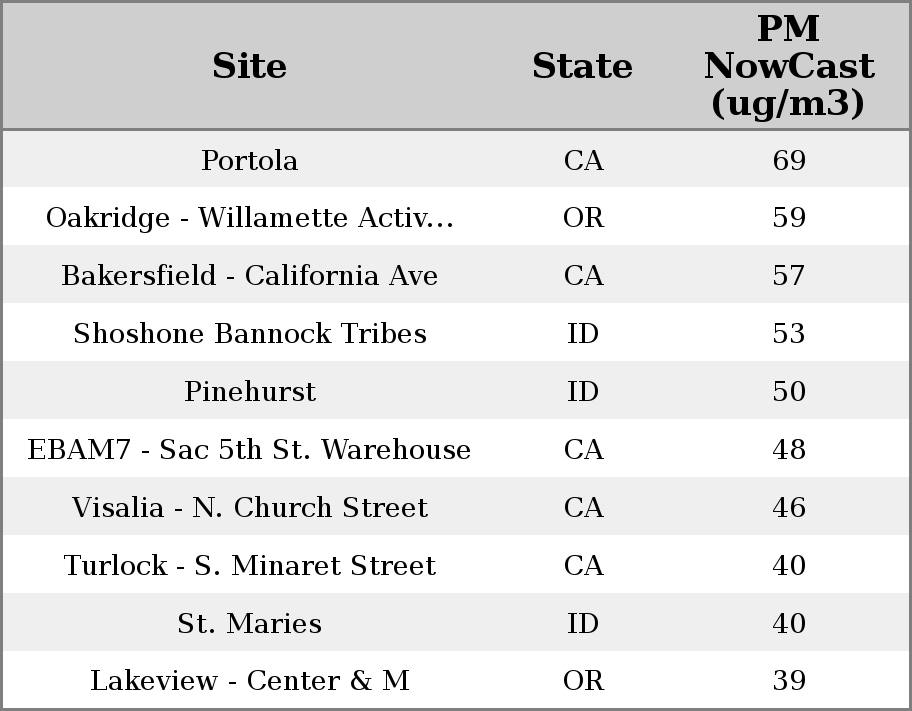Screen dimensions: 912x711
Task: Select PM value 48 for EBAM7
Action: (789, 450)
